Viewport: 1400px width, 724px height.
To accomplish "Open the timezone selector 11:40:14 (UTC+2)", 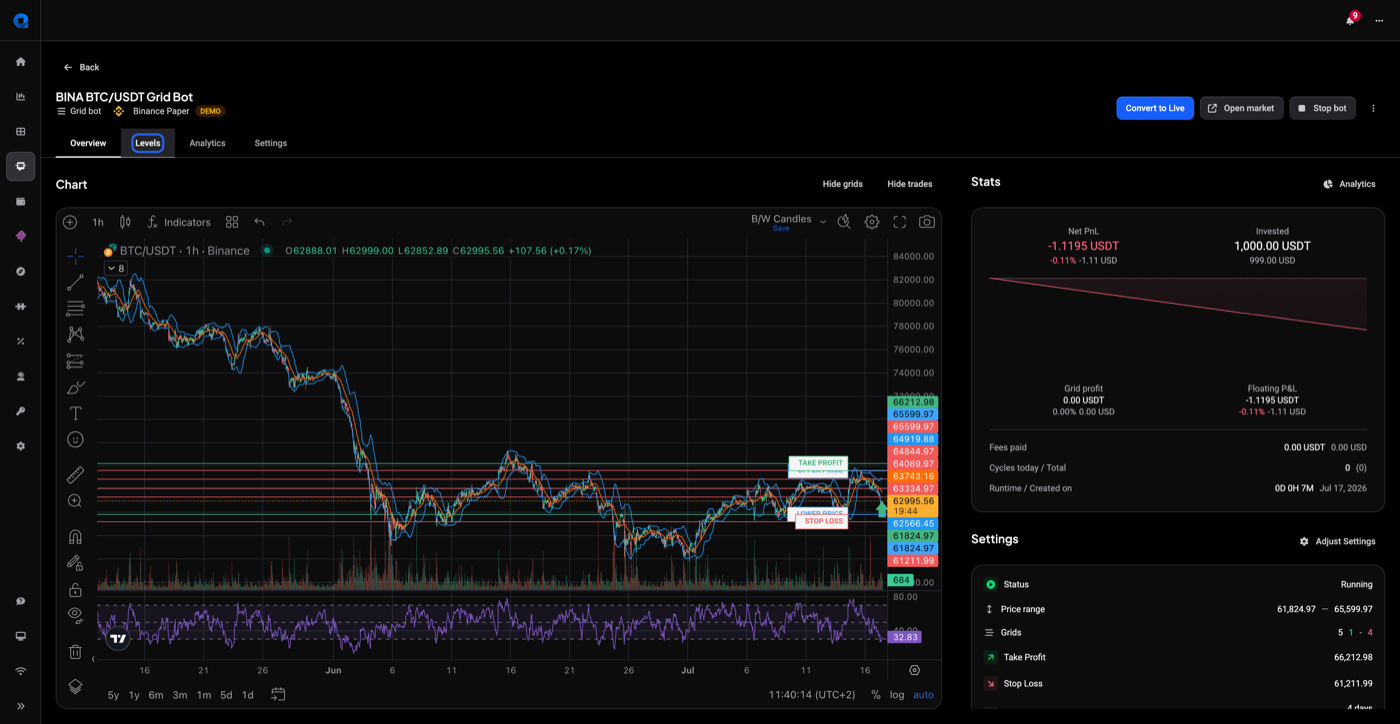I will (x=812, y=695).
